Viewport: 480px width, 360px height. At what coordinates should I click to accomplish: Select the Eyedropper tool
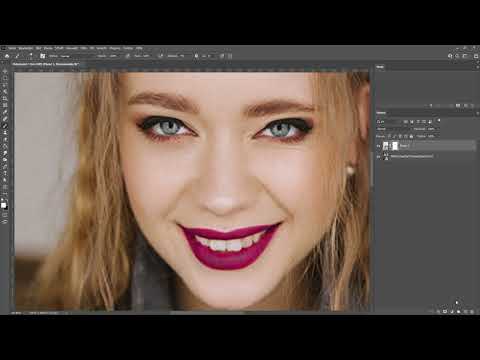coord(5,112)
